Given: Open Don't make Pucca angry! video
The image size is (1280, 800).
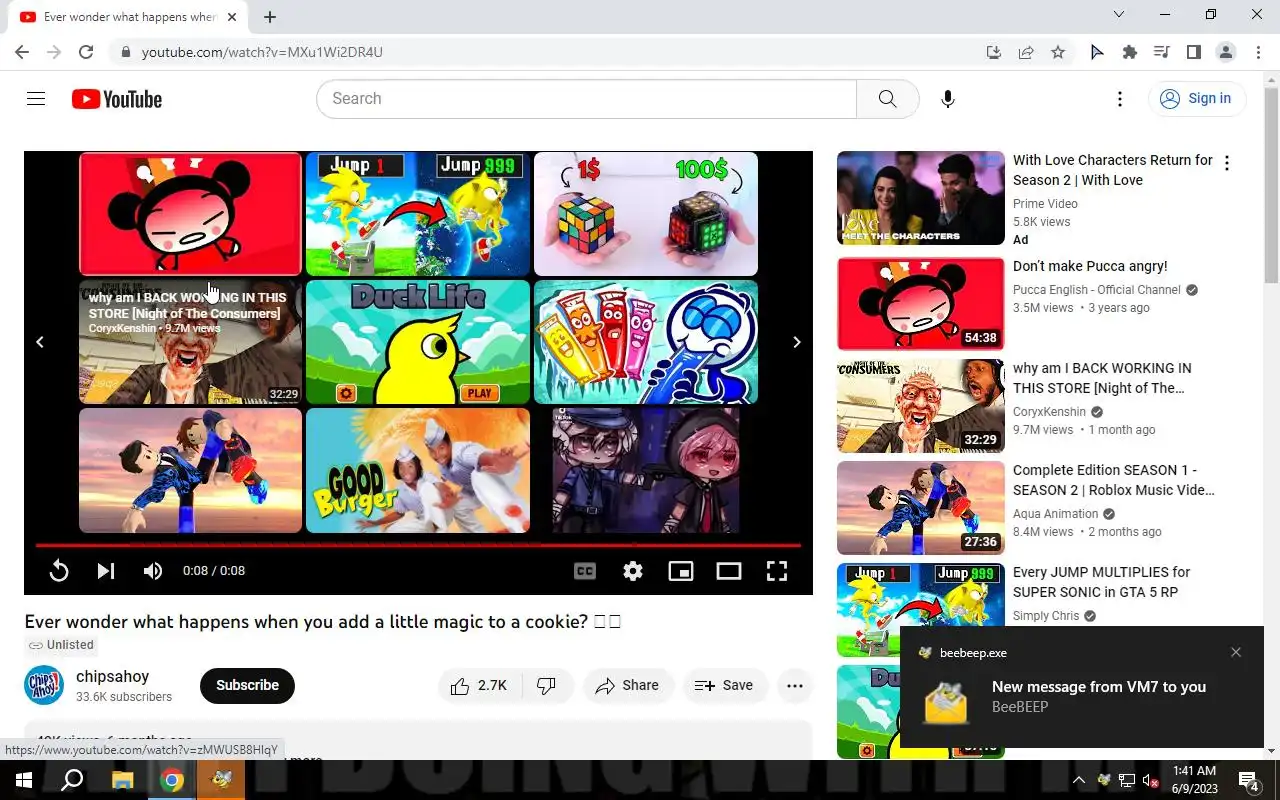Looking at the screenshot, I should (1090, 266).
